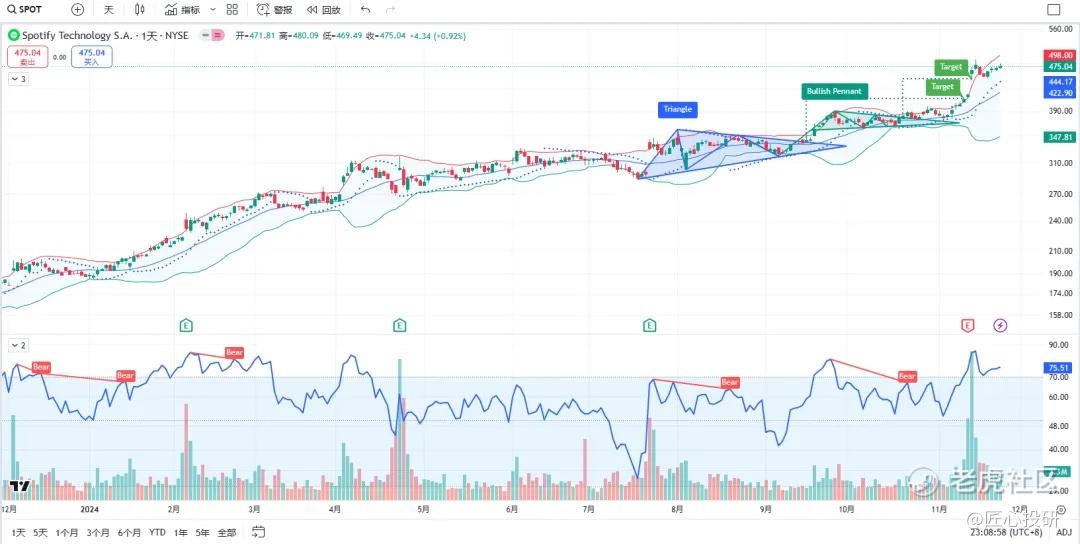Click the Bear label near late October

pyautogui.click(x=907, y=376)
